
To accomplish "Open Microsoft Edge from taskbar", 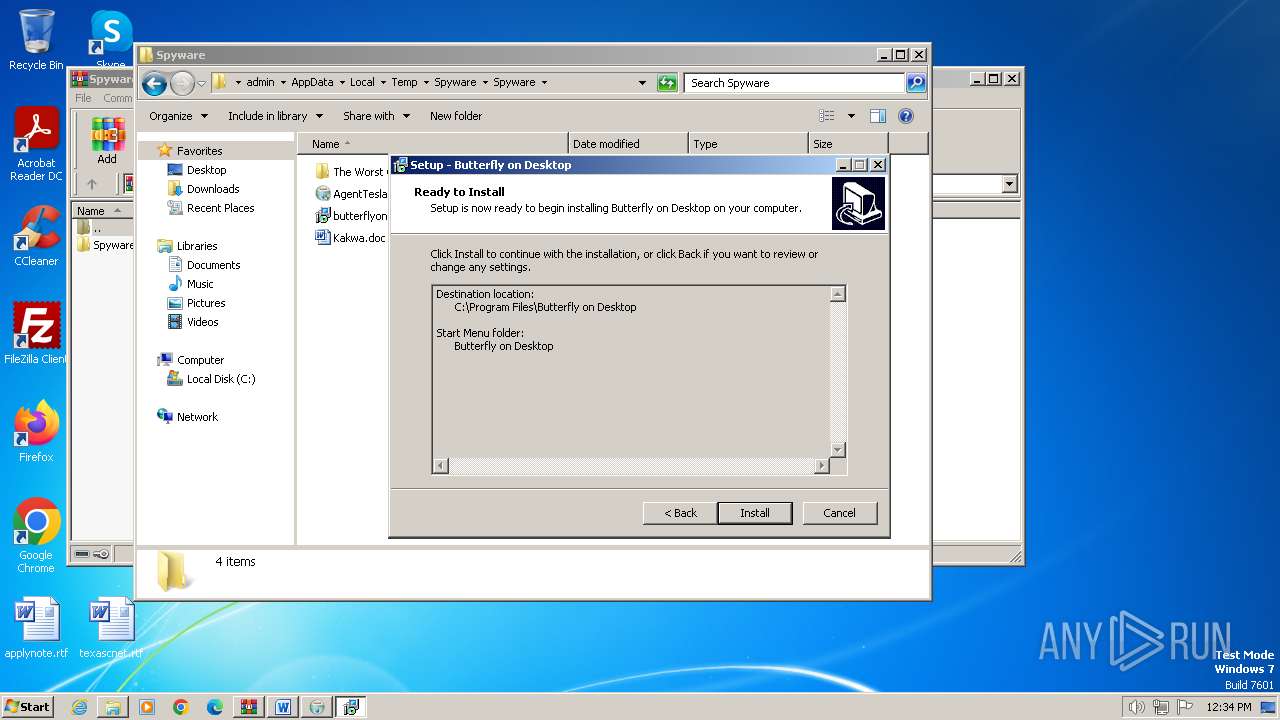I will click(215, 707).
